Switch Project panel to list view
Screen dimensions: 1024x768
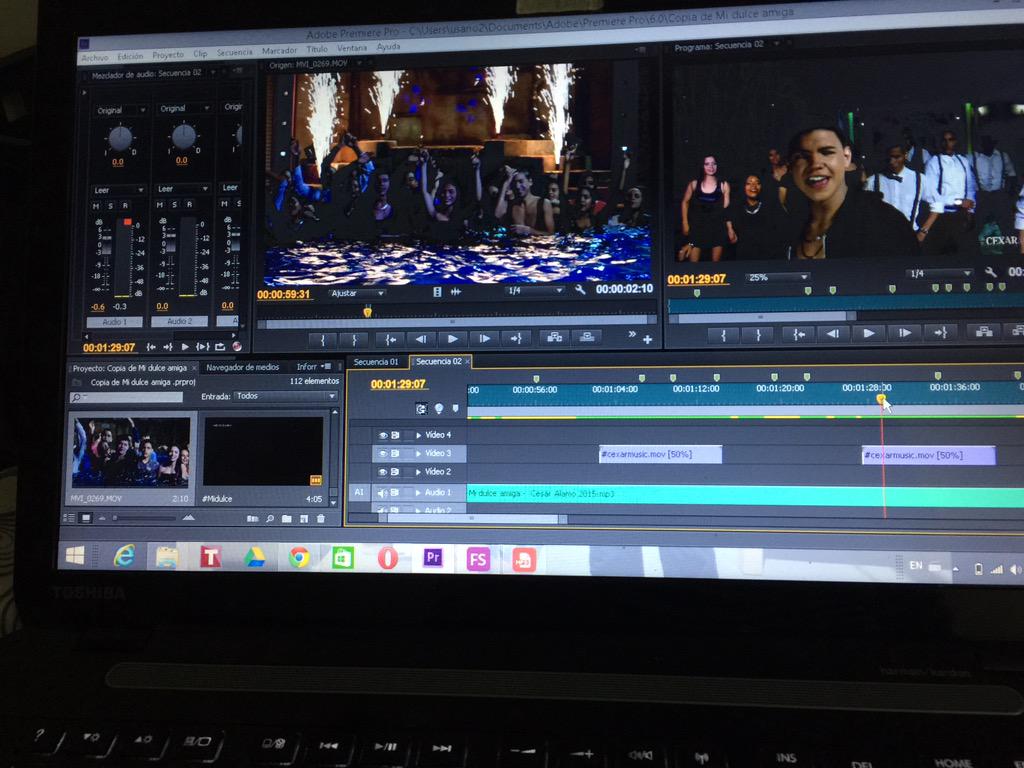pyautogui.click(x=69, y=518)
